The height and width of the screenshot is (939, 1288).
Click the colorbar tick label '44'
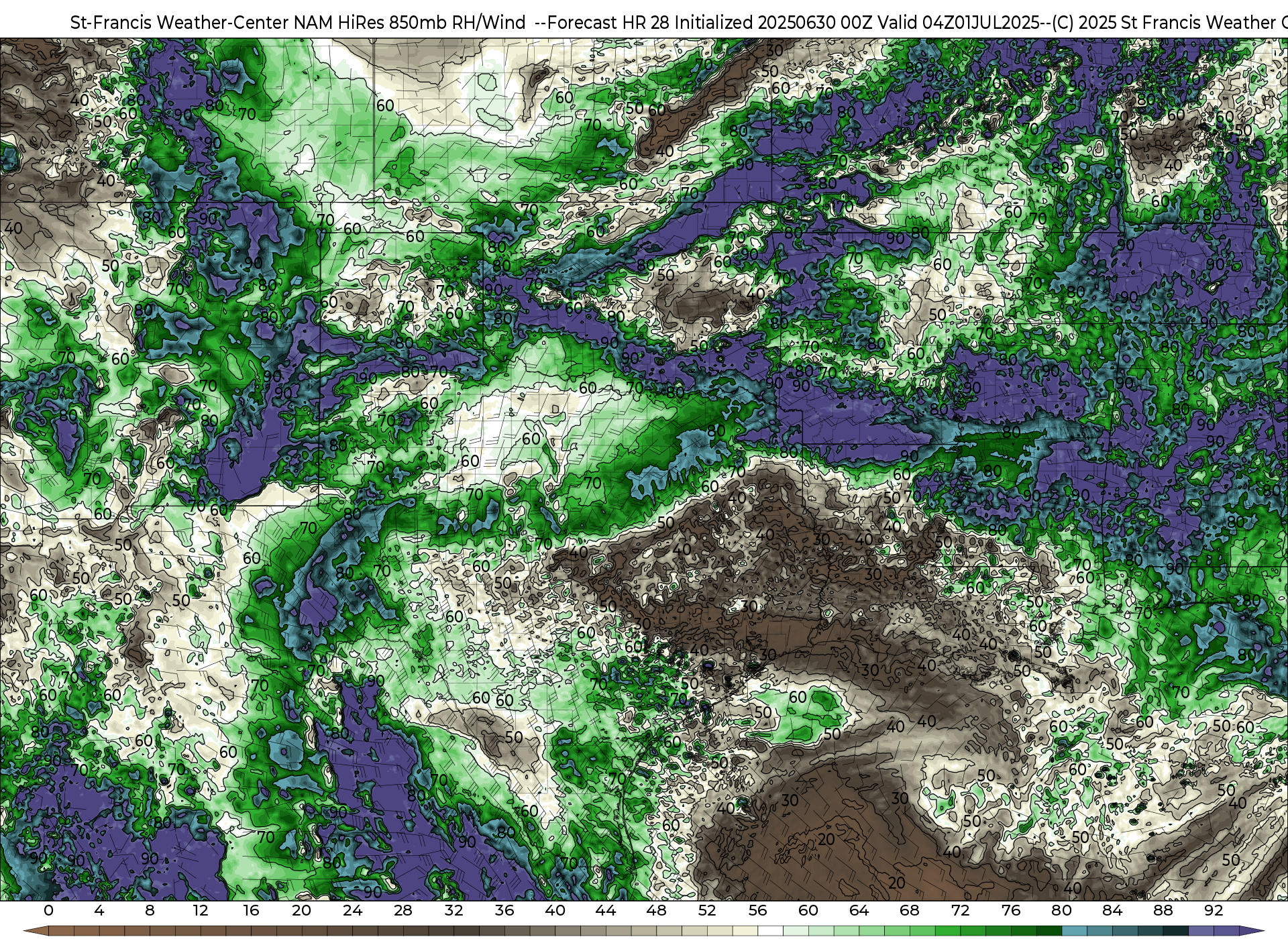pos(606,911)
